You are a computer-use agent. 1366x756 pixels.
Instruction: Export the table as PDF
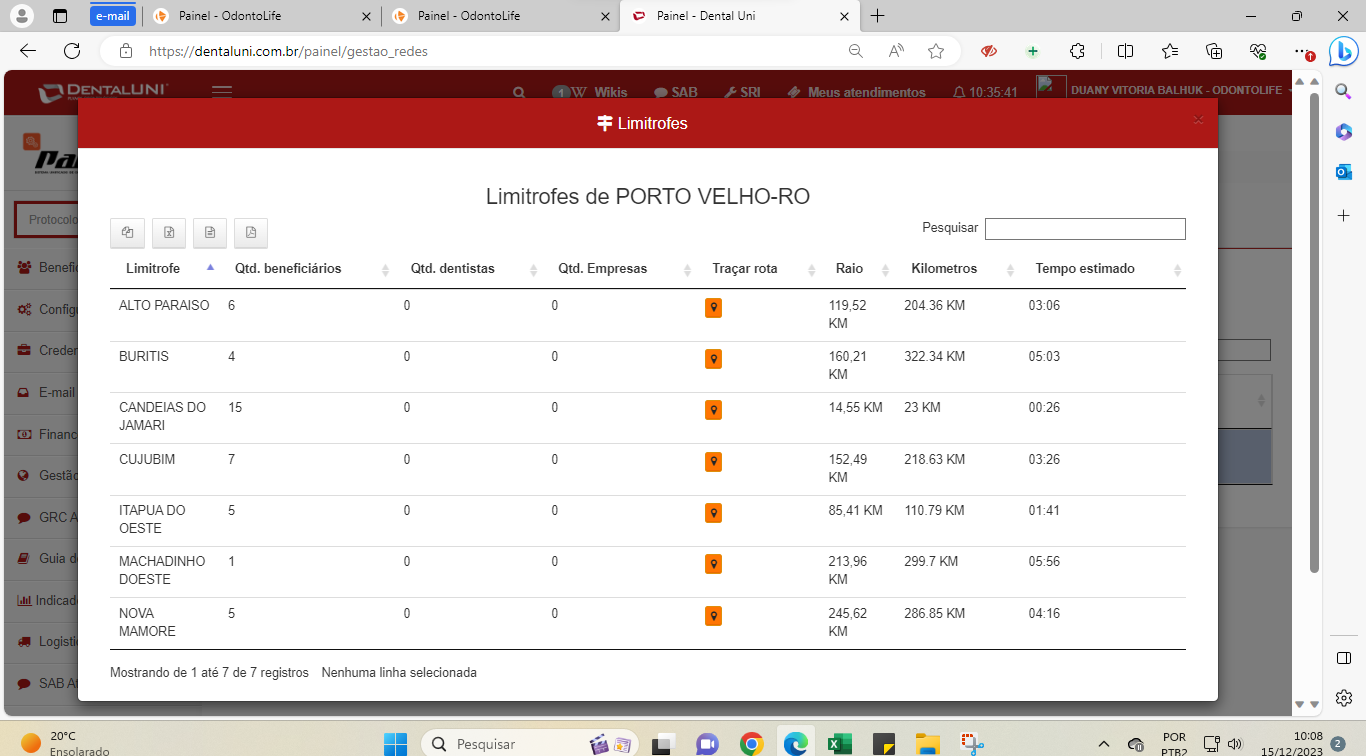[251, 233]
